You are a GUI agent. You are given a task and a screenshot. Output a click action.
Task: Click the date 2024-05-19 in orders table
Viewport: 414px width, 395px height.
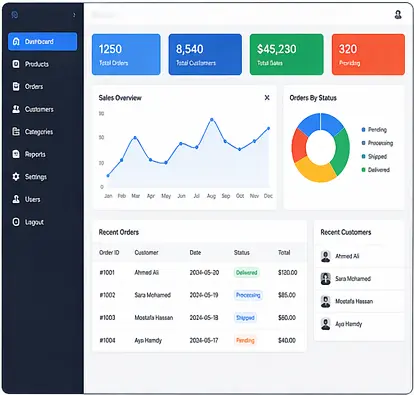point(204,295)
